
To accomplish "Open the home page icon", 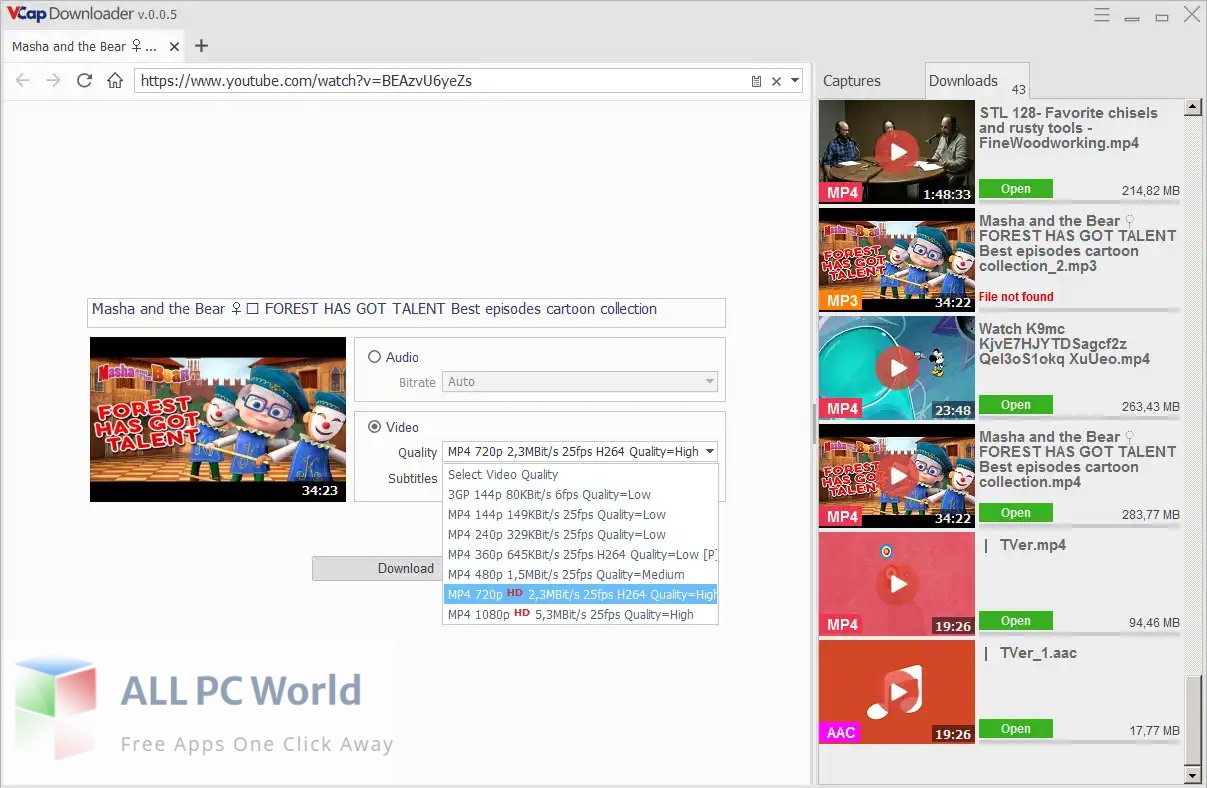I will [115, 80].
